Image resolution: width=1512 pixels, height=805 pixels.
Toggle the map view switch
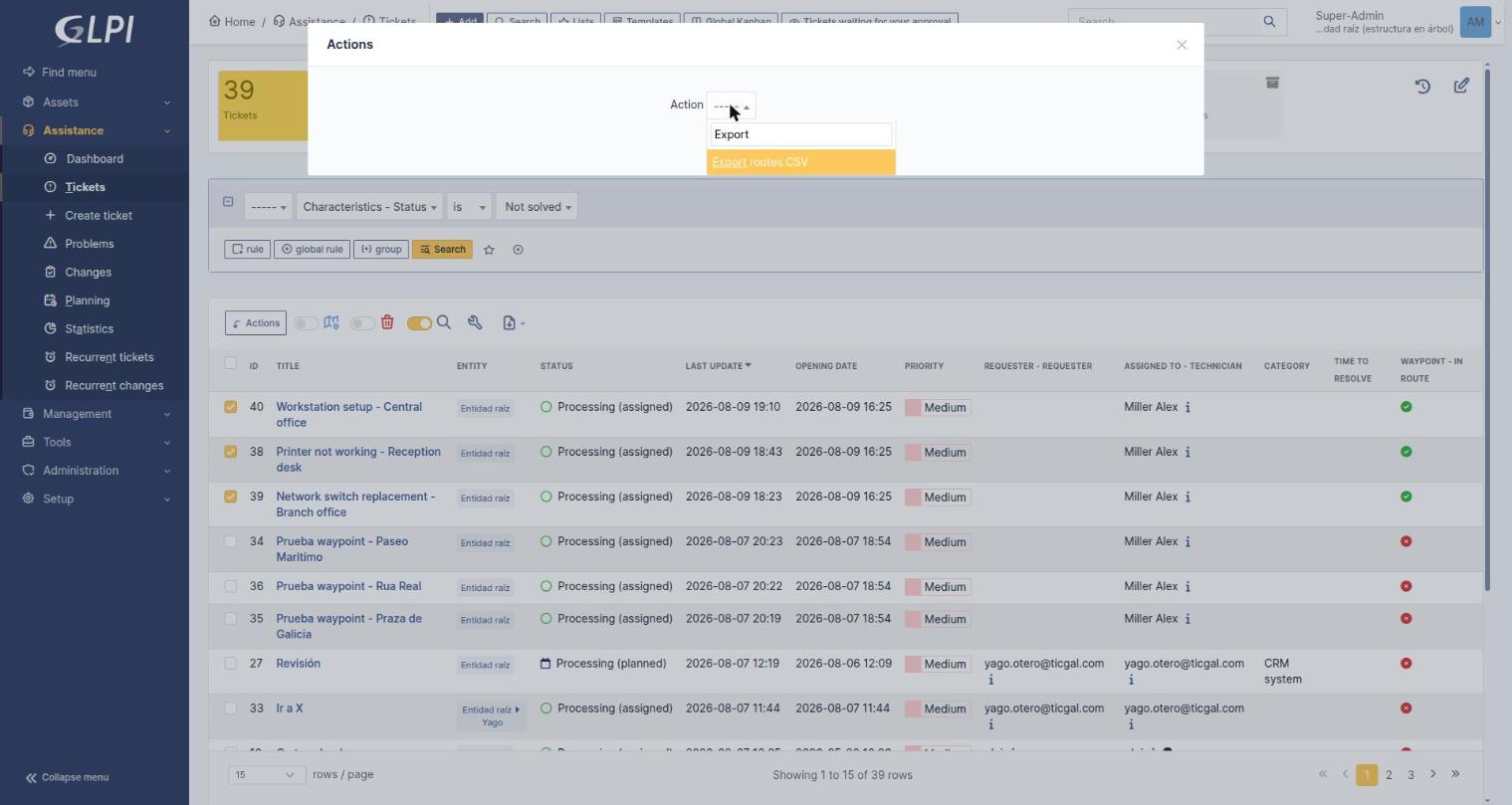306,323
